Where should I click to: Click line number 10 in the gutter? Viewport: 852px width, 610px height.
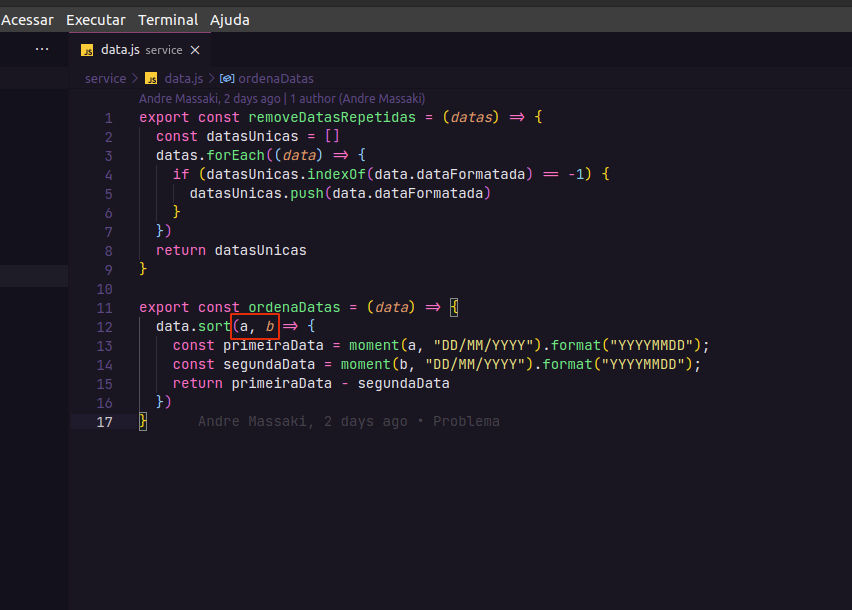104,289
